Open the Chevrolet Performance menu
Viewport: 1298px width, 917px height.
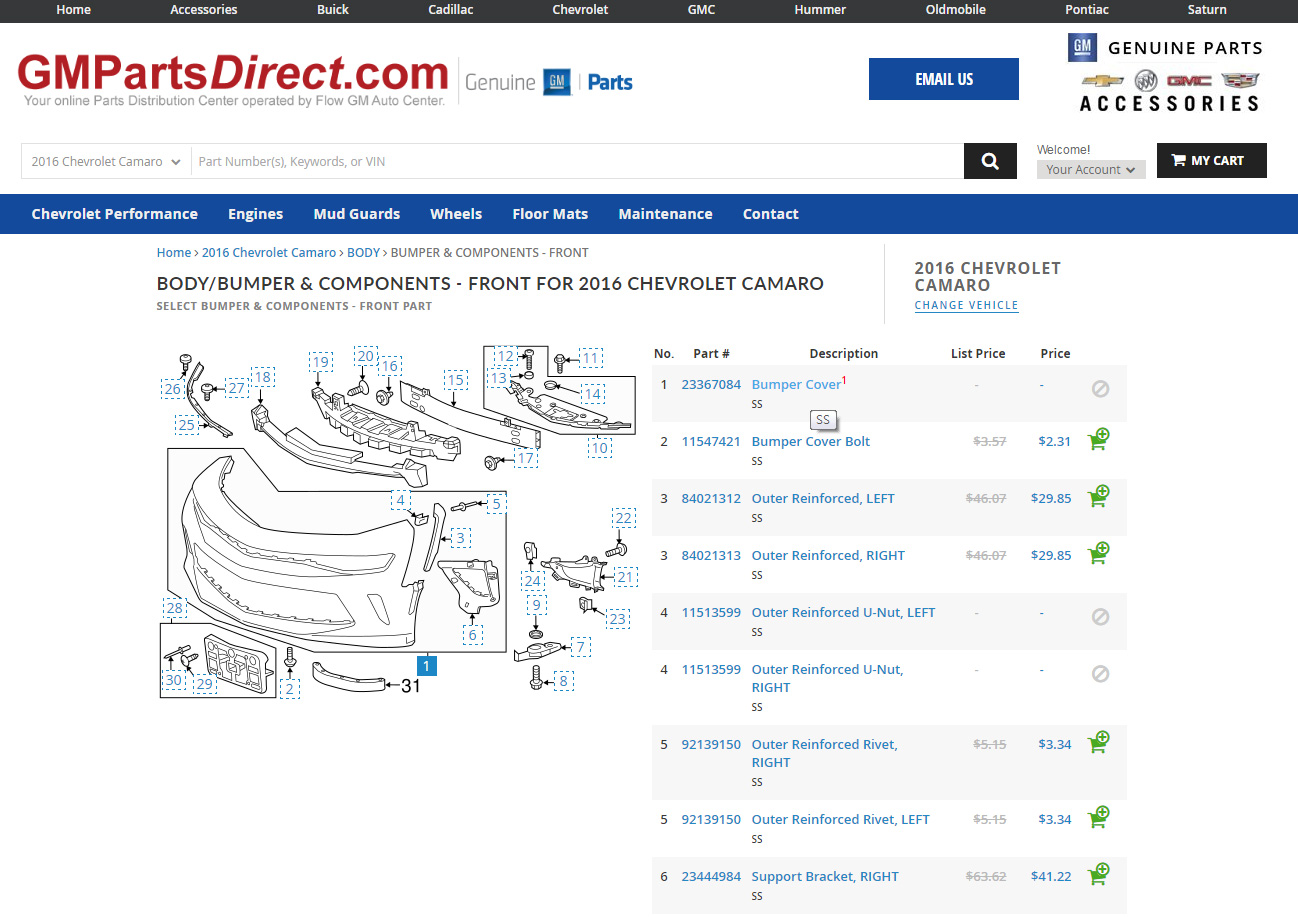click(x=115, y=214)
